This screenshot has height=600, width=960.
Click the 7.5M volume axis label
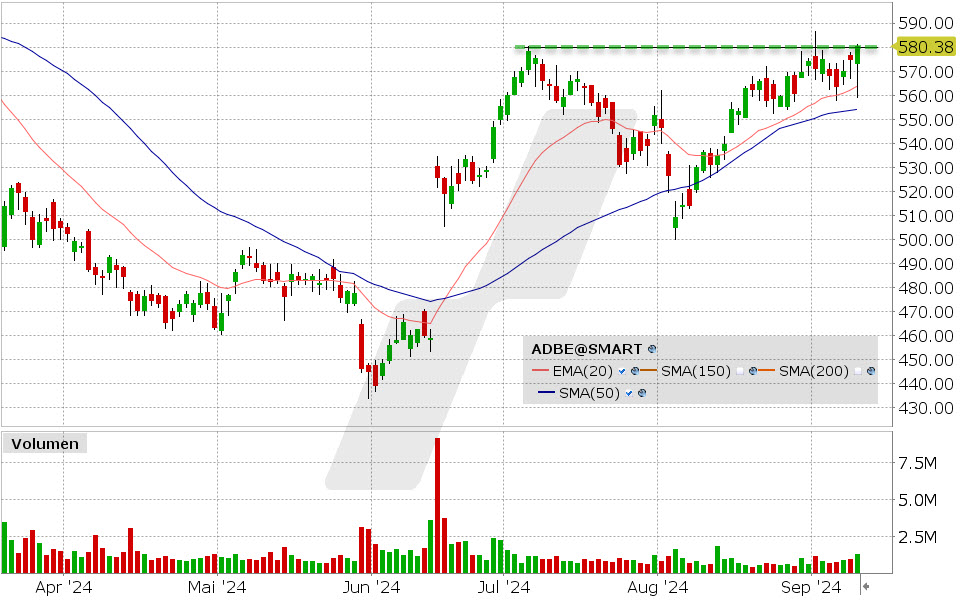918,463
